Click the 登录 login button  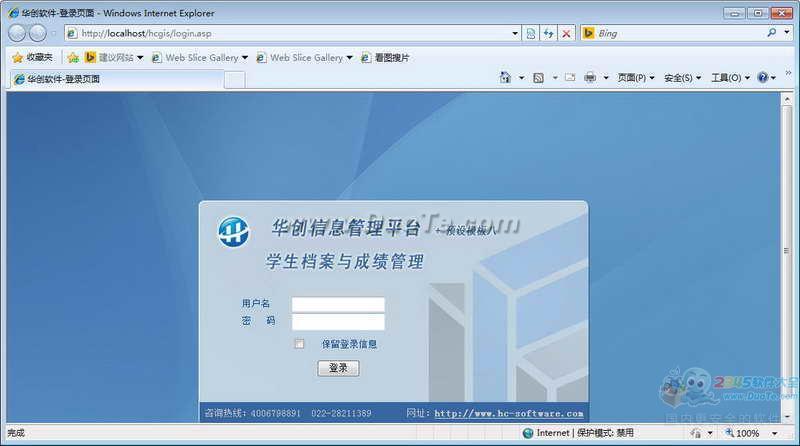[x=338, y=368]
